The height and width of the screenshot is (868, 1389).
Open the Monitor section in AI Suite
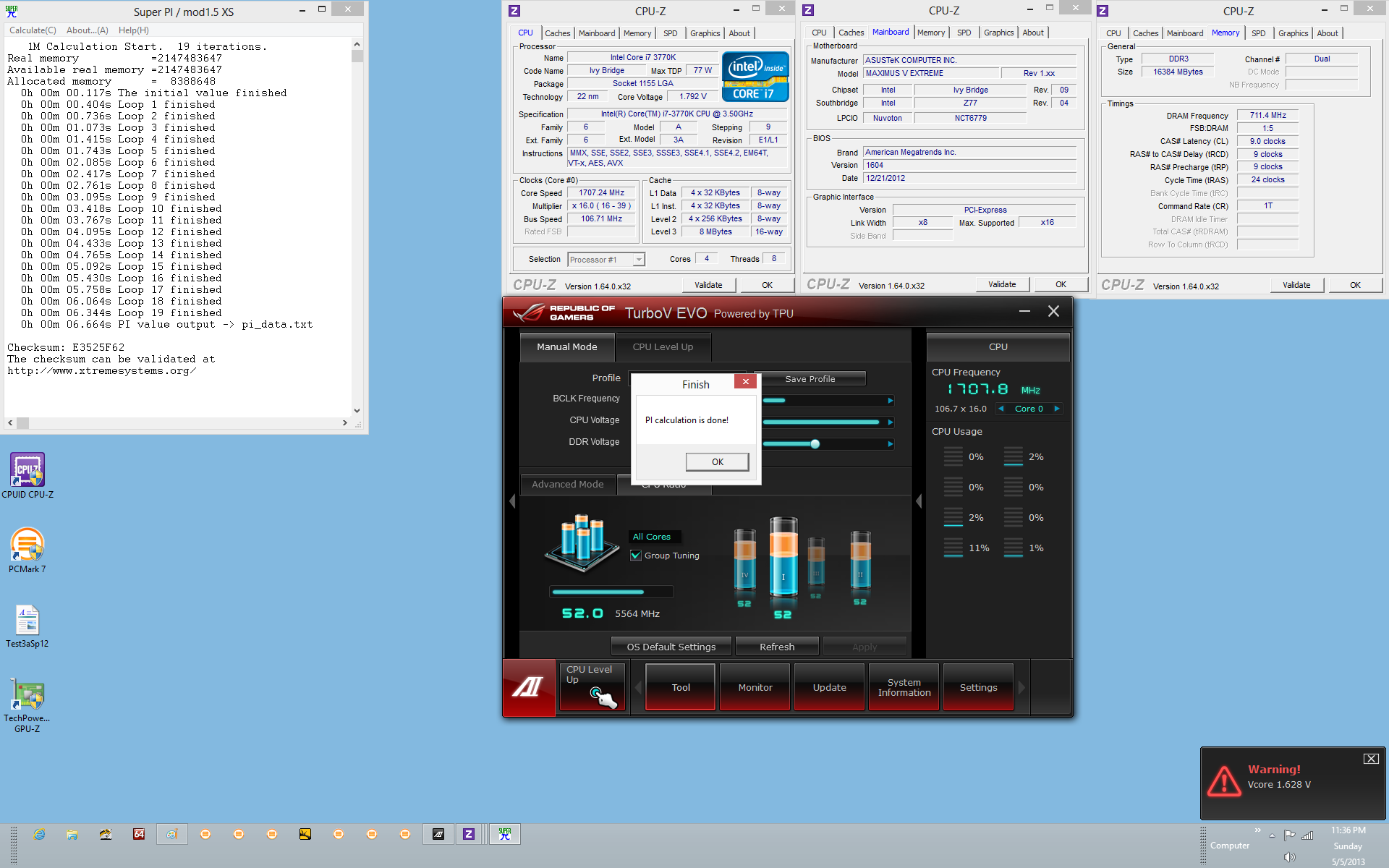click(755, 687)
